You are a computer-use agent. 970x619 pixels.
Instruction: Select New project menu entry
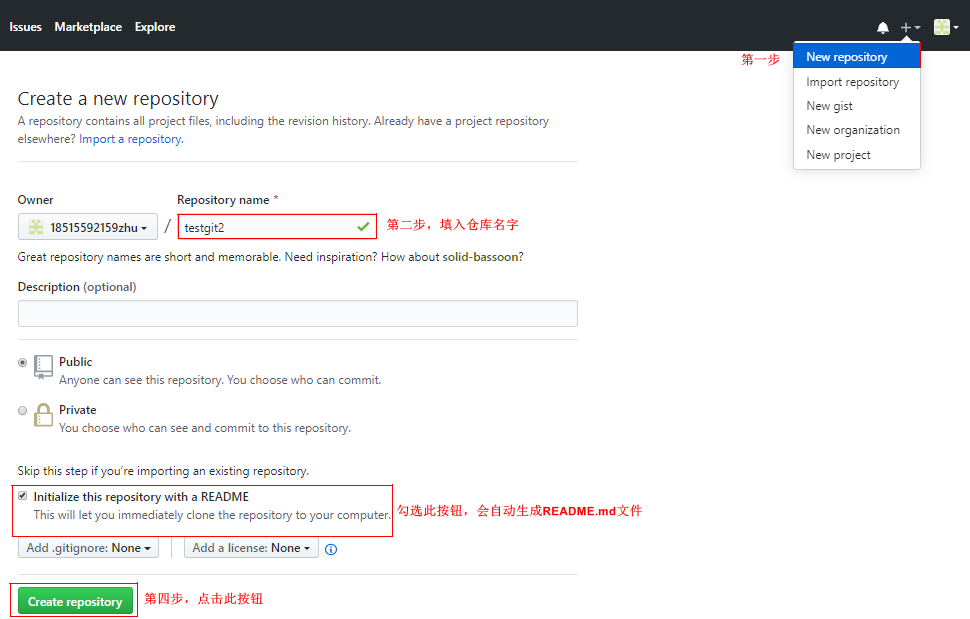pyautogui.click(x=857, y=155)
